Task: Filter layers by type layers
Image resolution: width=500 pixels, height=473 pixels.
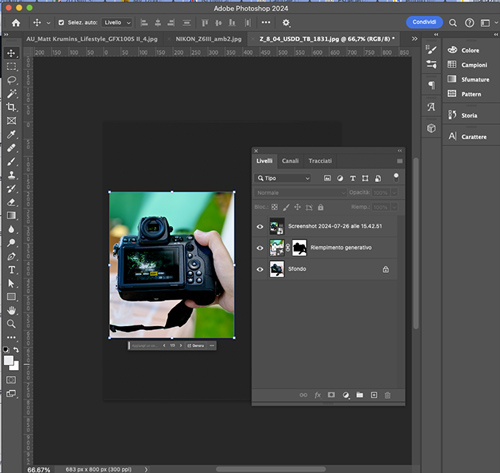Action: pos(353,178)
